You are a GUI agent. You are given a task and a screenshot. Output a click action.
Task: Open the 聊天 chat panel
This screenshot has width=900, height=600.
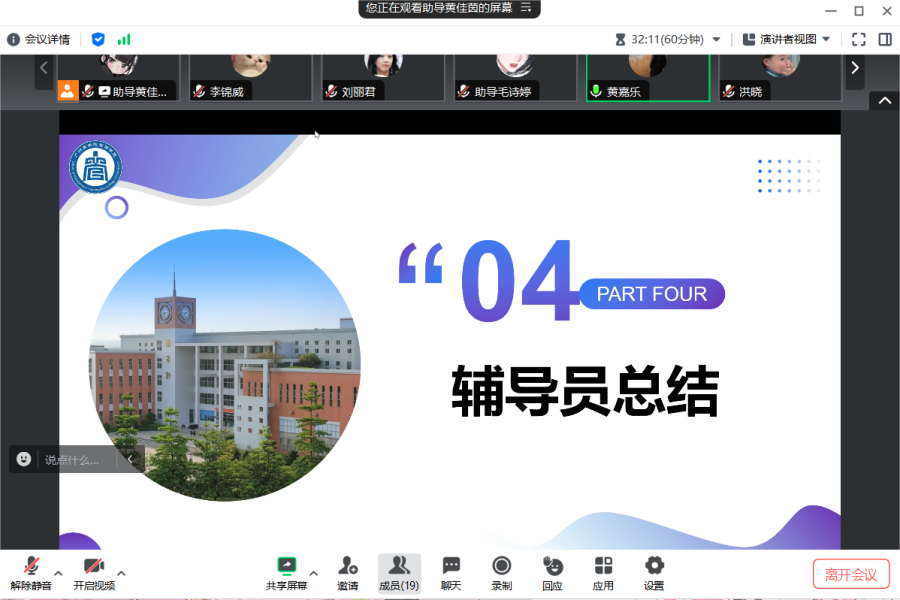click(x=451, y=572)
